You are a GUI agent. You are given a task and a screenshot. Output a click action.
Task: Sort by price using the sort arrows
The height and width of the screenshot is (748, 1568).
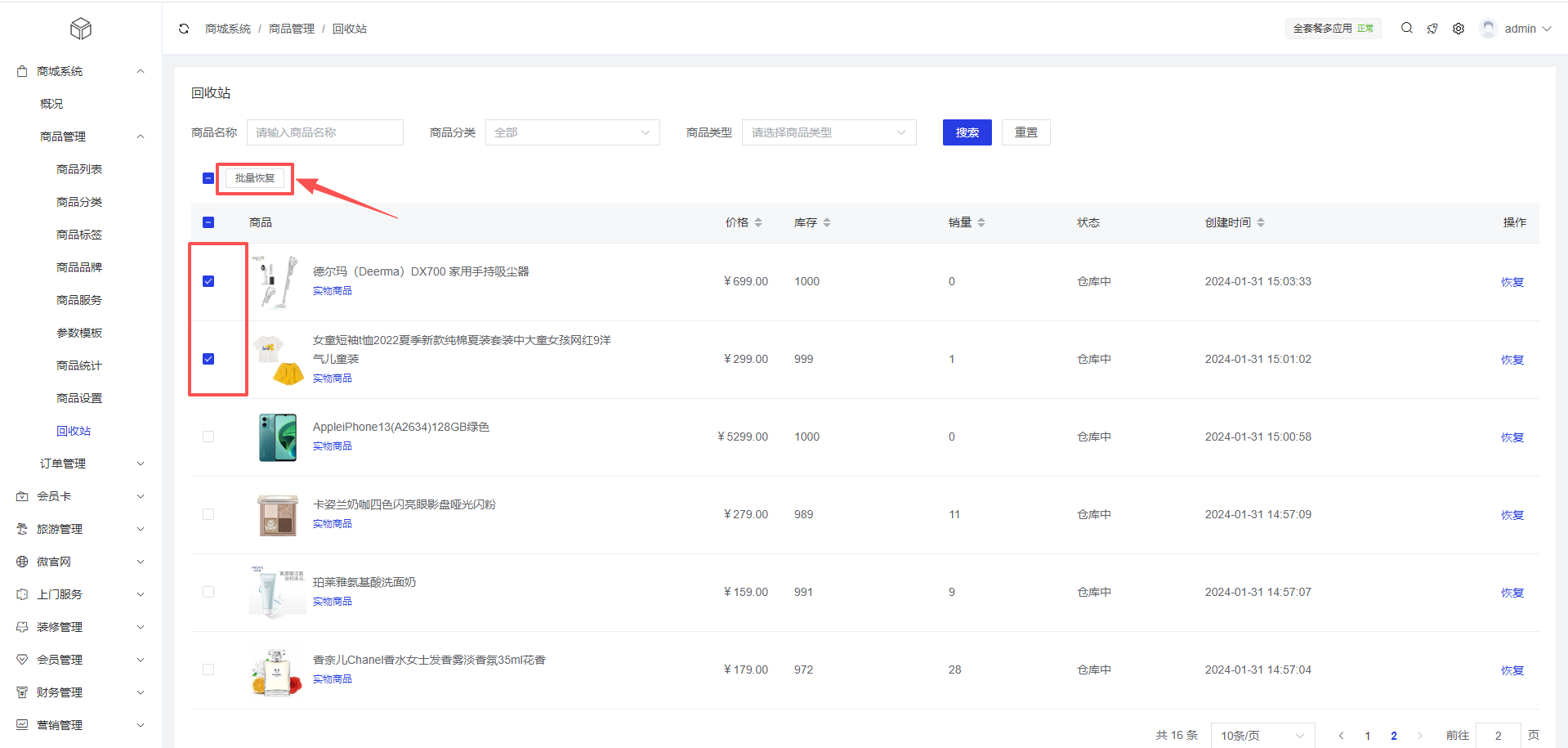coord(758,222)
